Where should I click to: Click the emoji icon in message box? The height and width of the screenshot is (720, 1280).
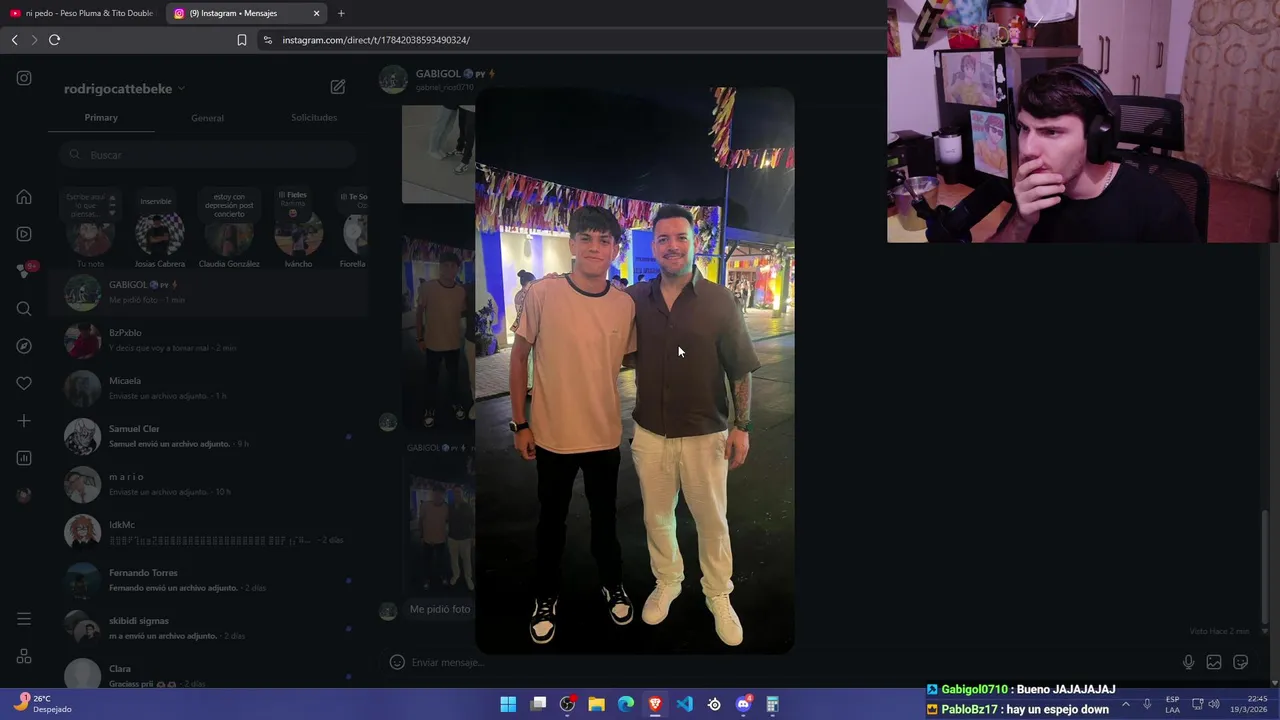click(397, 662)
